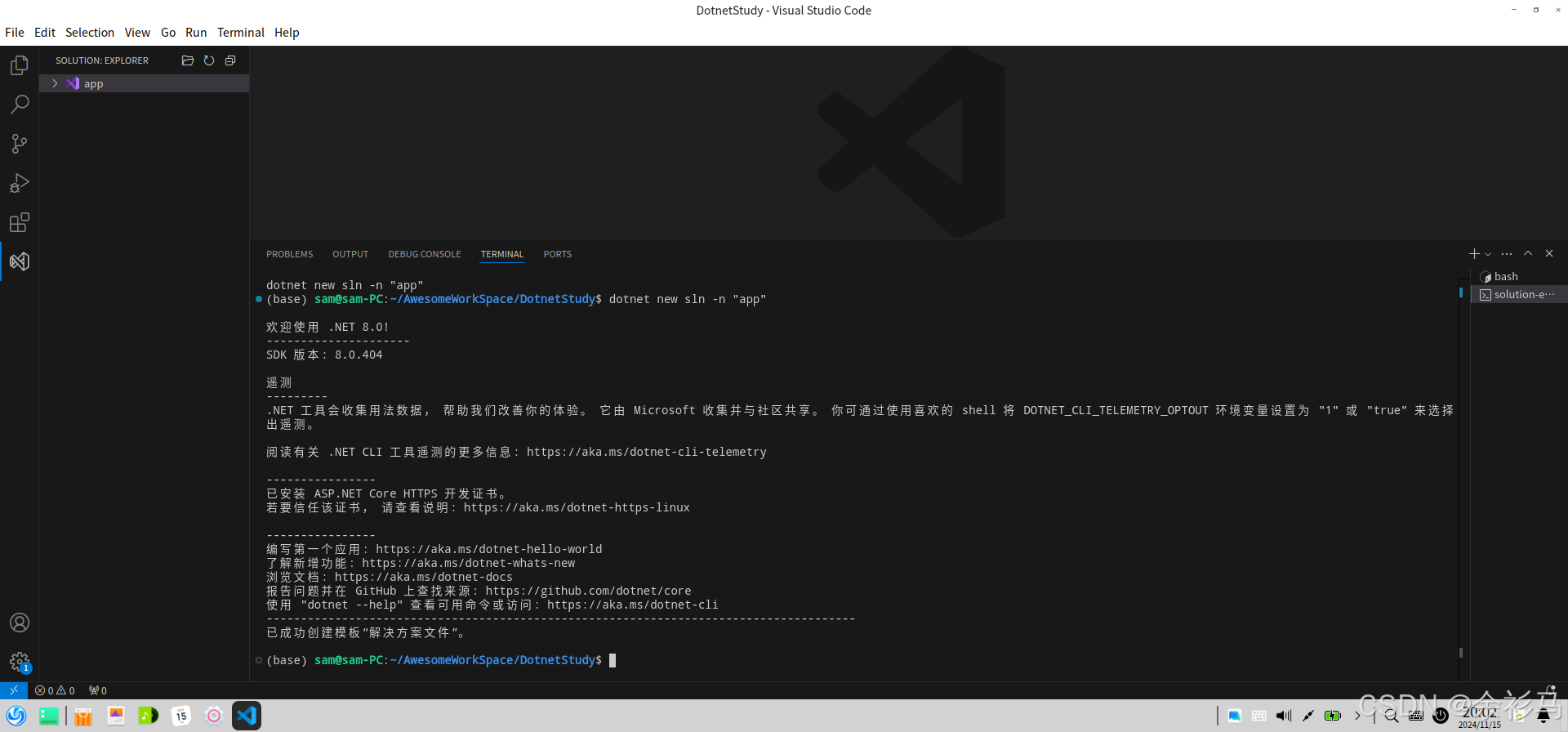Open panel More Actions ellipsis

coord(1507,254)
